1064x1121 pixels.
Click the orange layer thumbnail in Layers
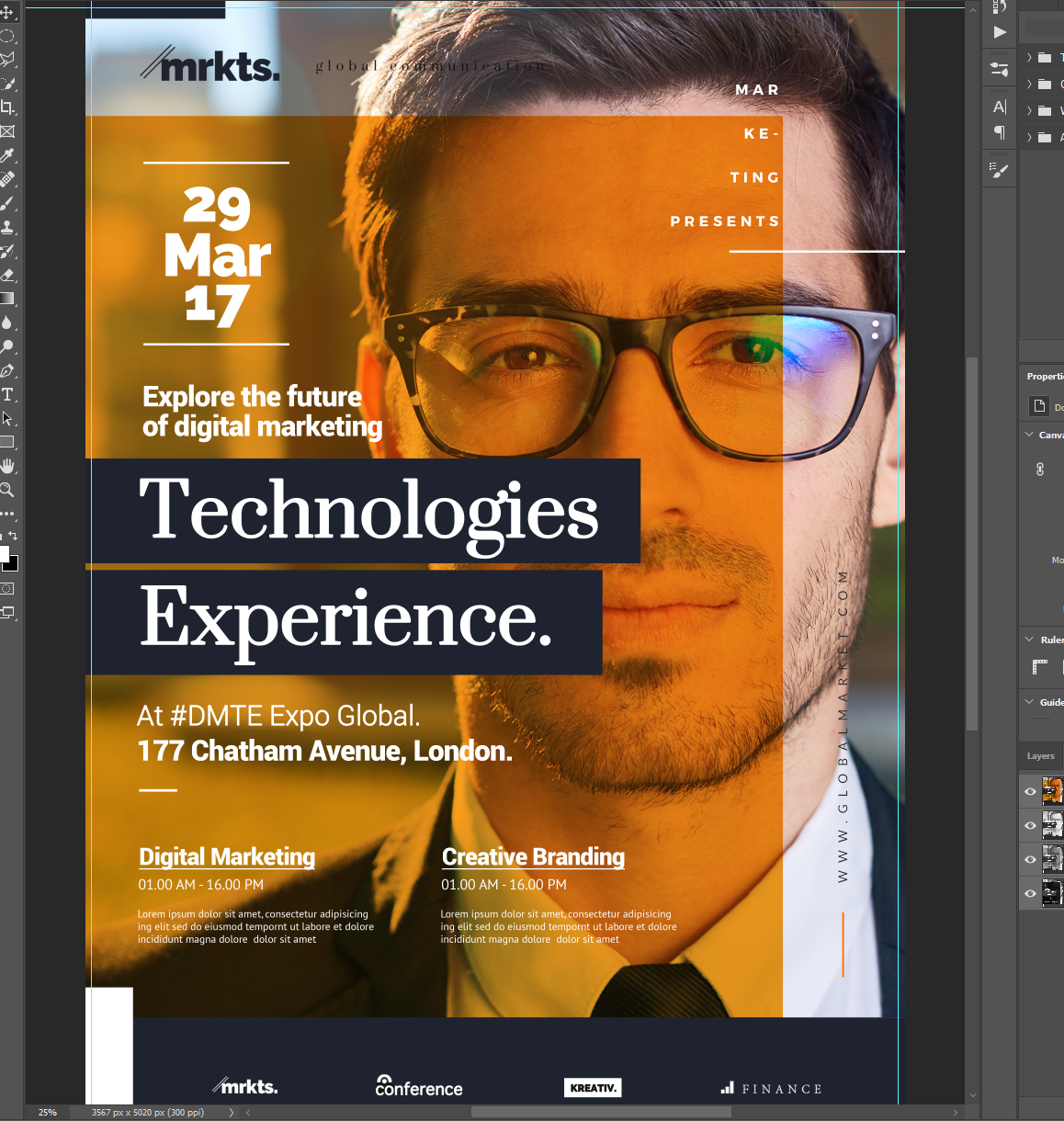pyautogui.click(x=1052, y=791)
